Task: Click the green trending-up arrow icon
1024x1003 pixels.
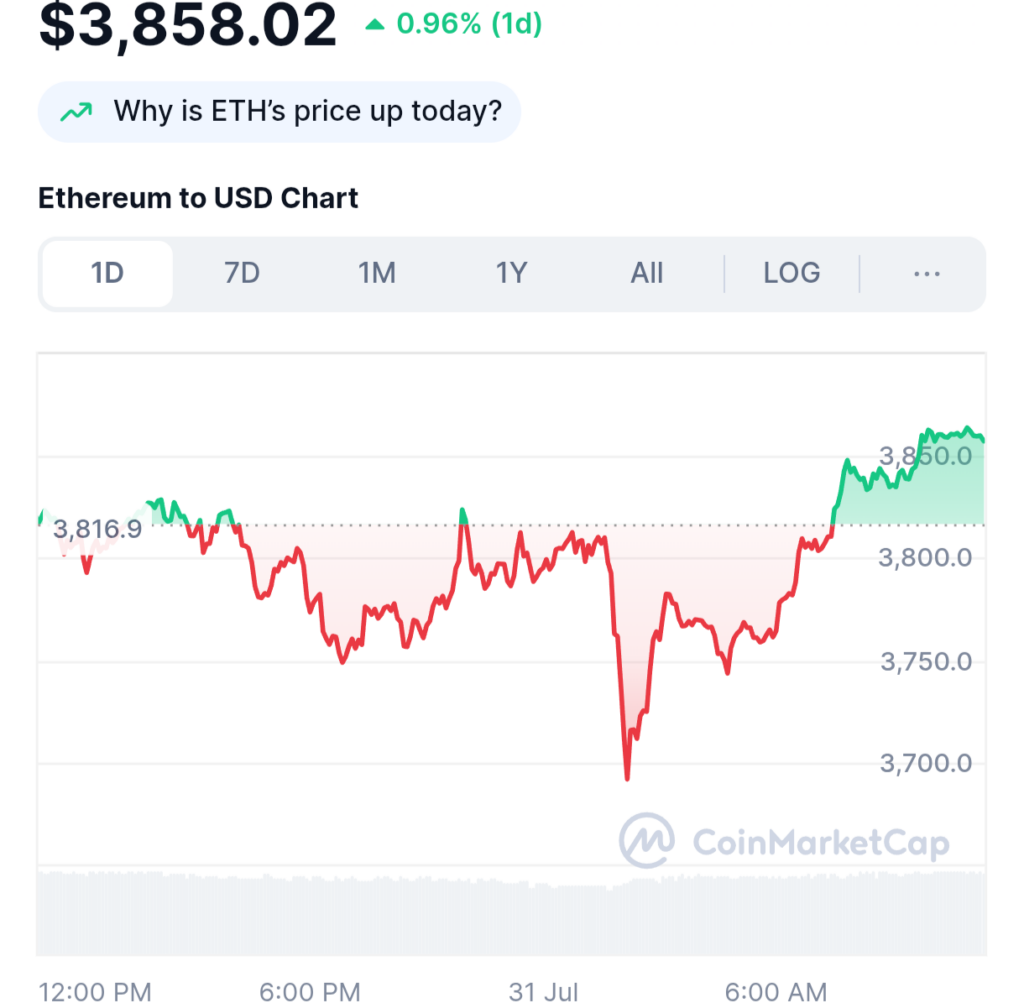Action: coord(76,112)
